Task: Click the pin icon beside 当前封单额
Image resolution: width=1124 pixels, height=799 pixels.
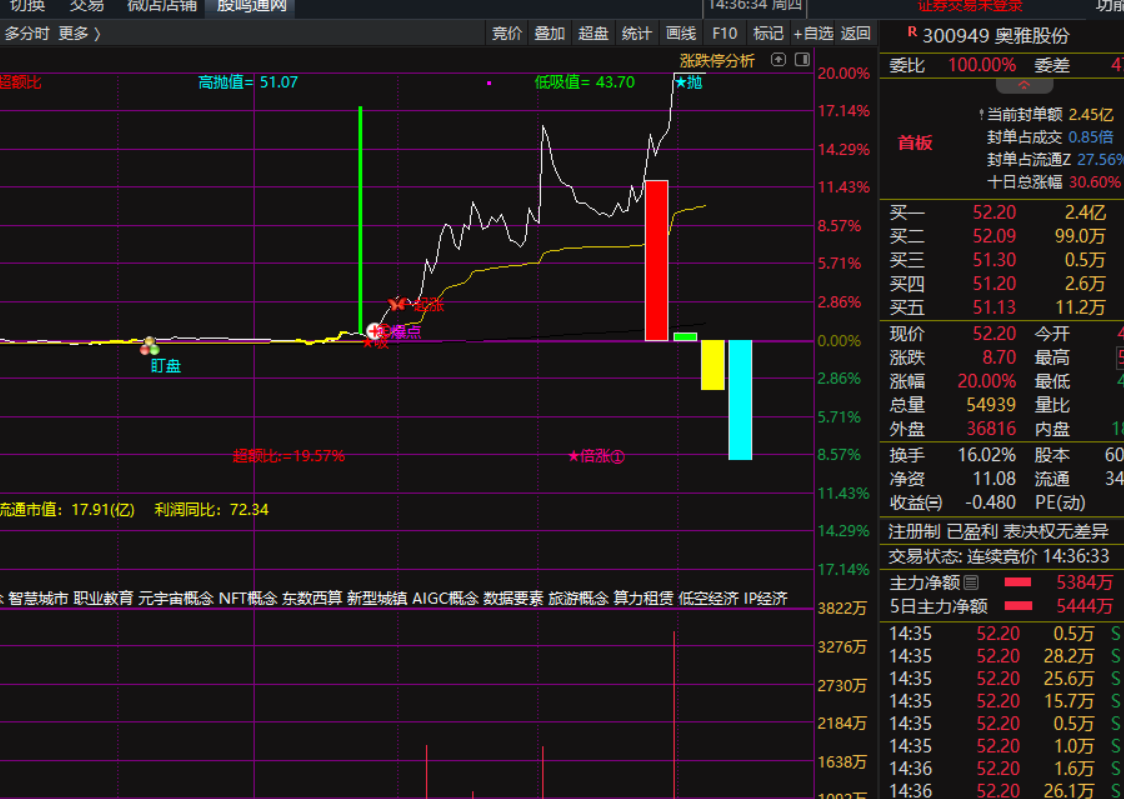Action: [x=980, y=115]
